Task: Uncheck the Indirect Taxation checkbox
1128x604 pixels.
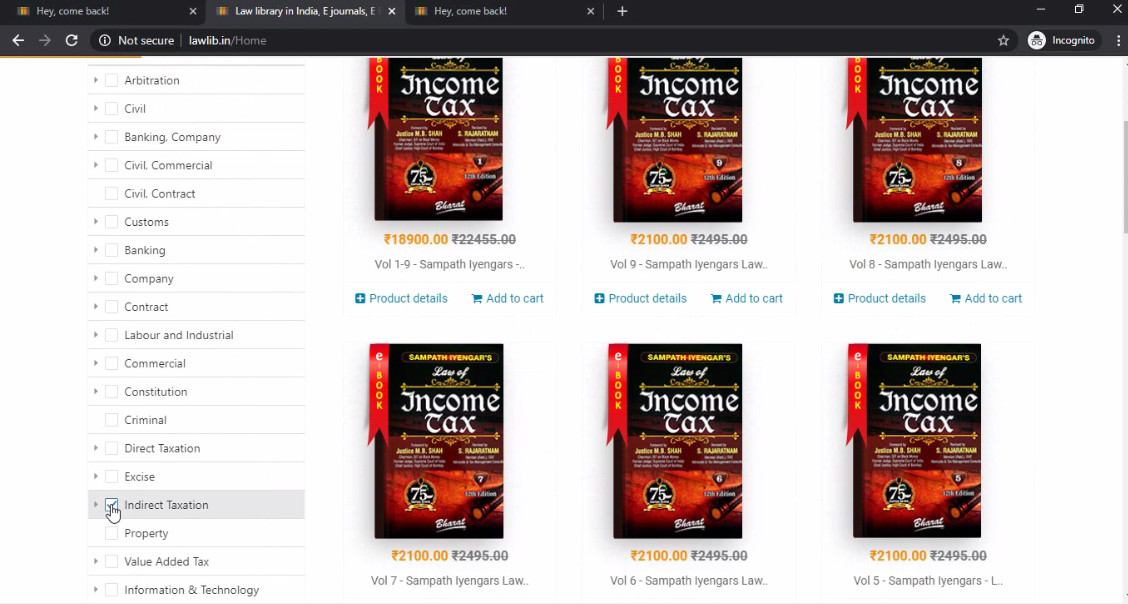Action: tap(112, 505)
